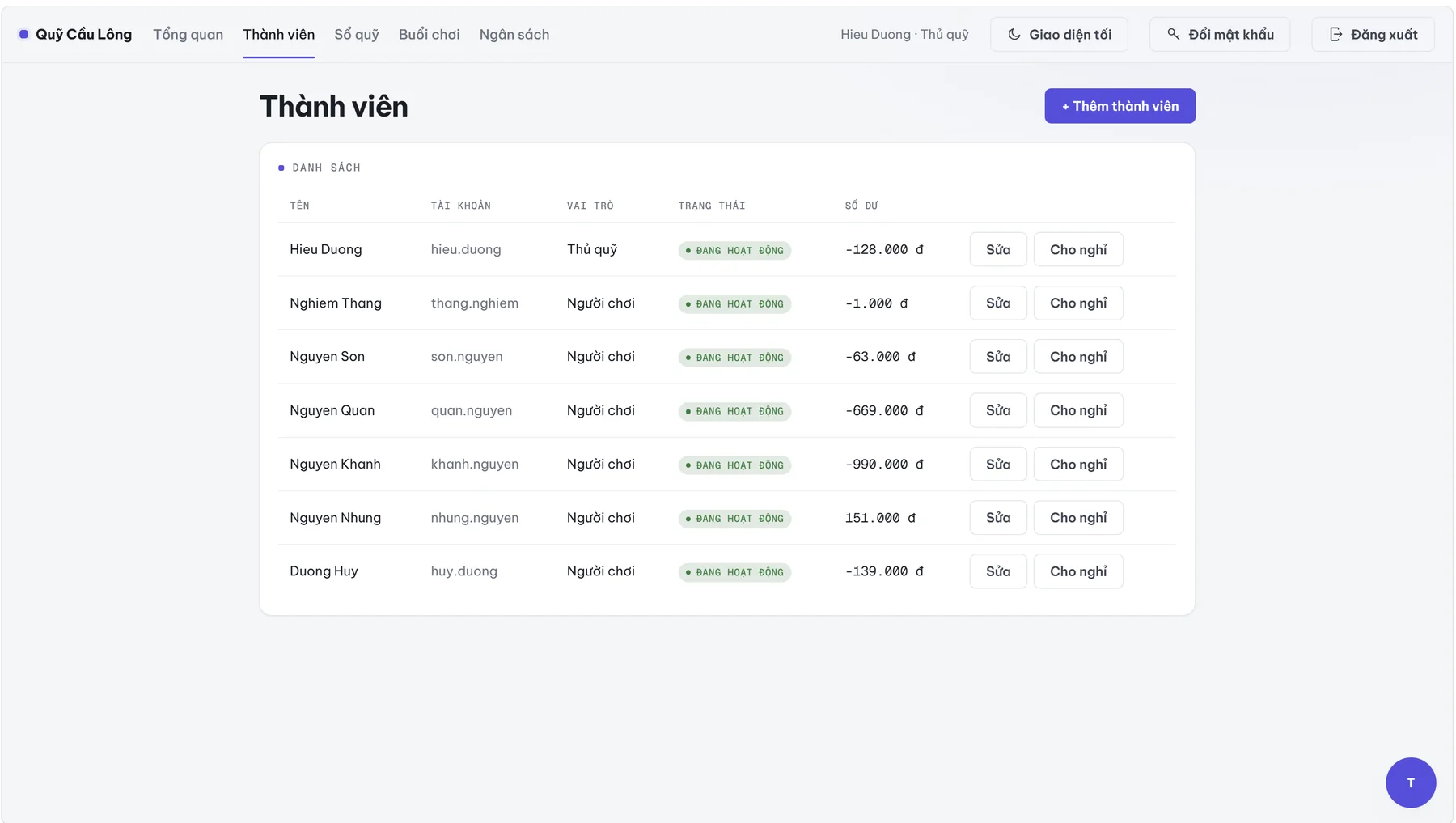
Task: Set Hieu Duong to Cho nghỉ
Action: coord(1078,249)
